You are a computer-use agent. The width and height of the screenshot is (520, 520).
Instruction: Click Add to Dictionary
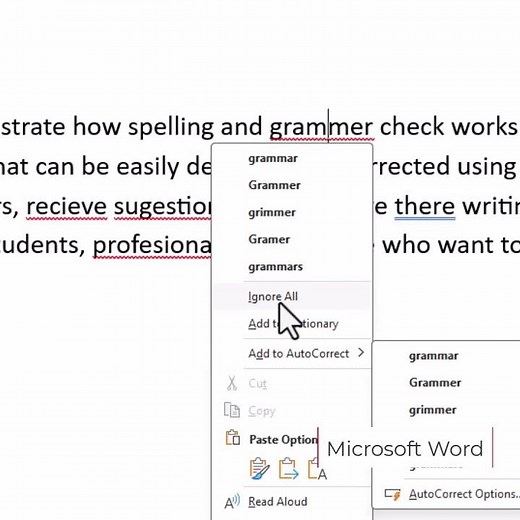(293, 324)
